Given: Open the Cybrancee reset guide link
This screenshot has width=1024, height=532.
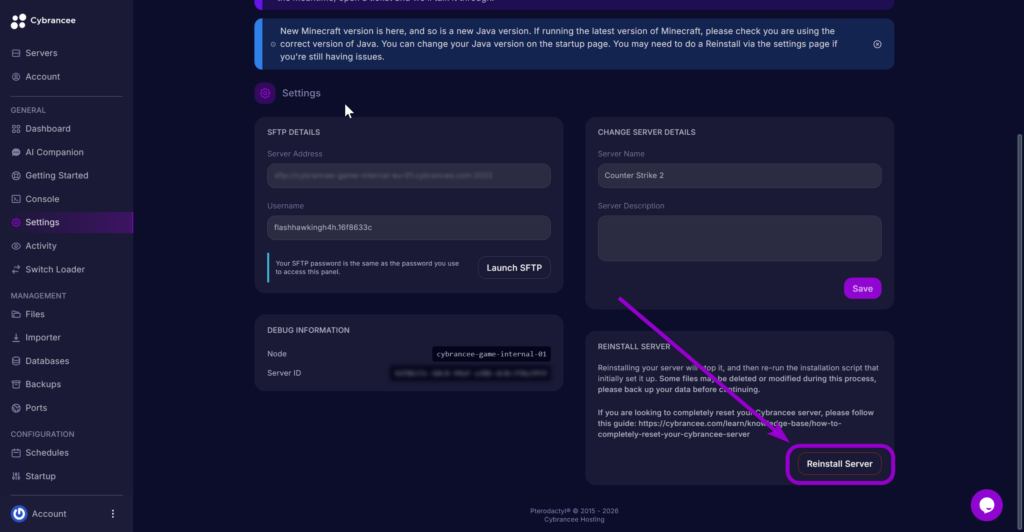Looking at the screenshot, I should point(720,429).
